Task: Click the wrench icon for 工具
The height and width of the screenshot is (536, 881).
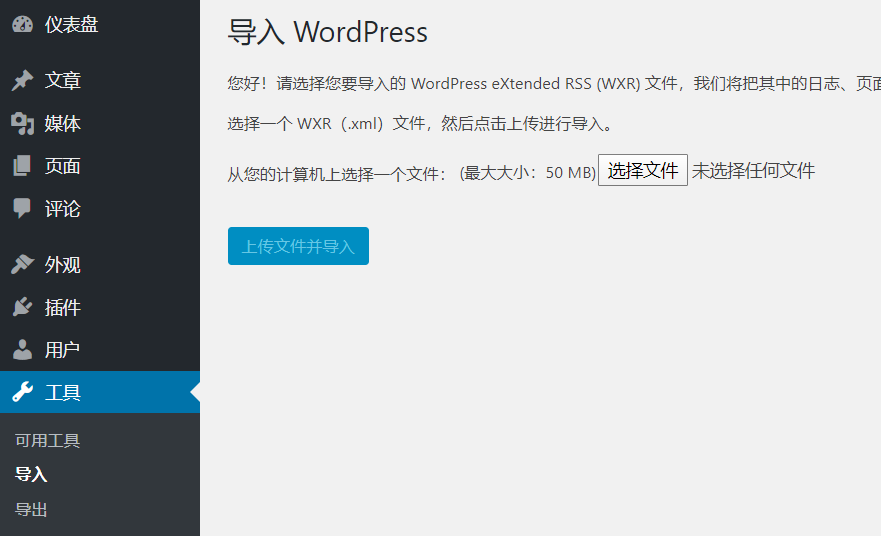Action: click(x=22, y=393)
